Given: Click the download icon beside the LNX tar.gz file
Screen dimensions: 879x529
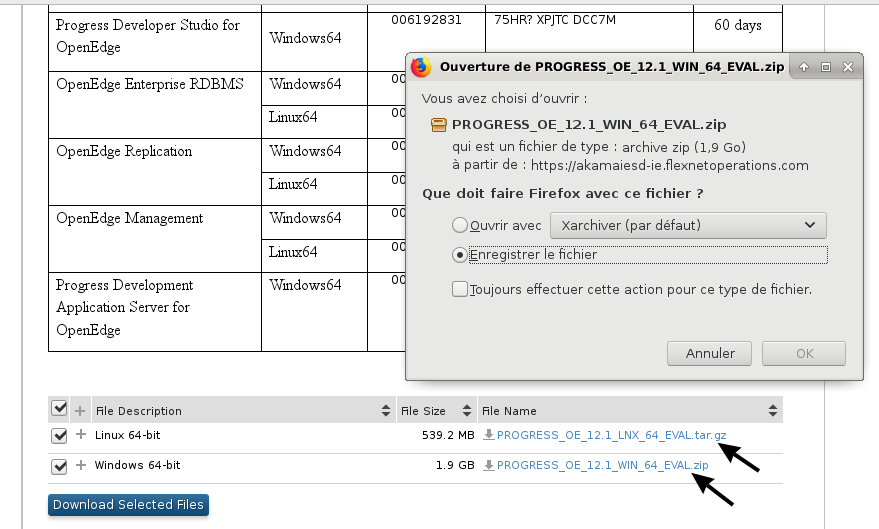Looking at the screenshot, I should point(488,435).
